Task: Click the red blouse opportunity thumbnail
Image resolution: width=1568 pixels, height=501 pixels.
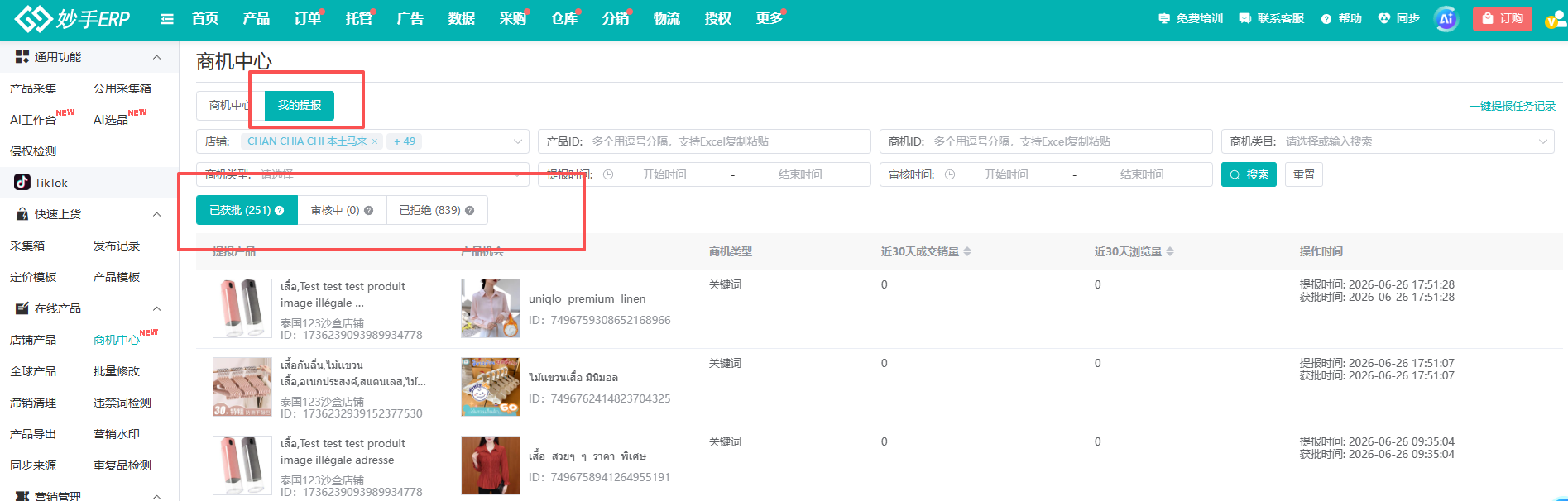Action: click(491, 465)
